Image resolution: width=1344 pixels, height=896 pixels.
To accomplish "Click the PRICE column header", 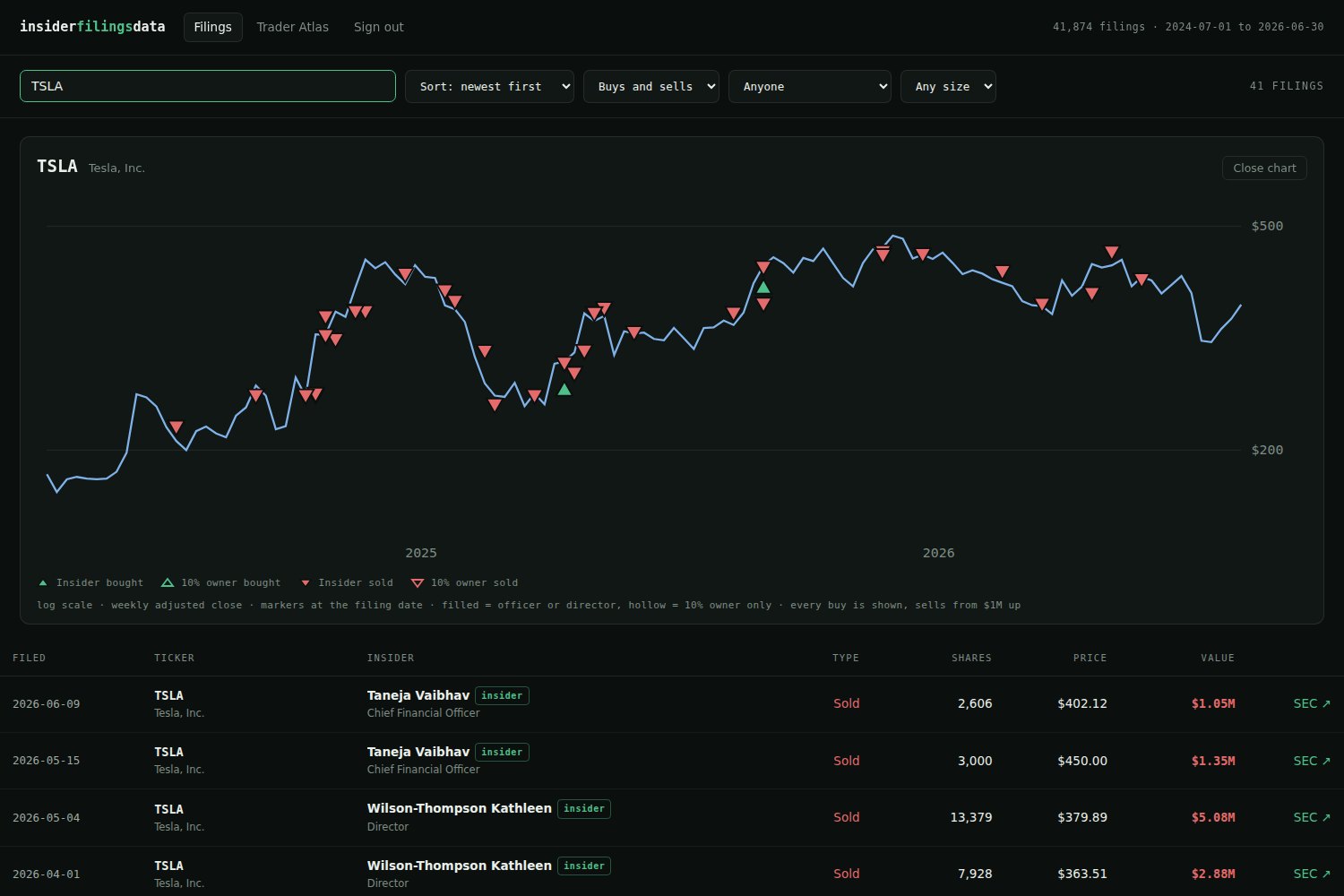I will point(1090,658).
